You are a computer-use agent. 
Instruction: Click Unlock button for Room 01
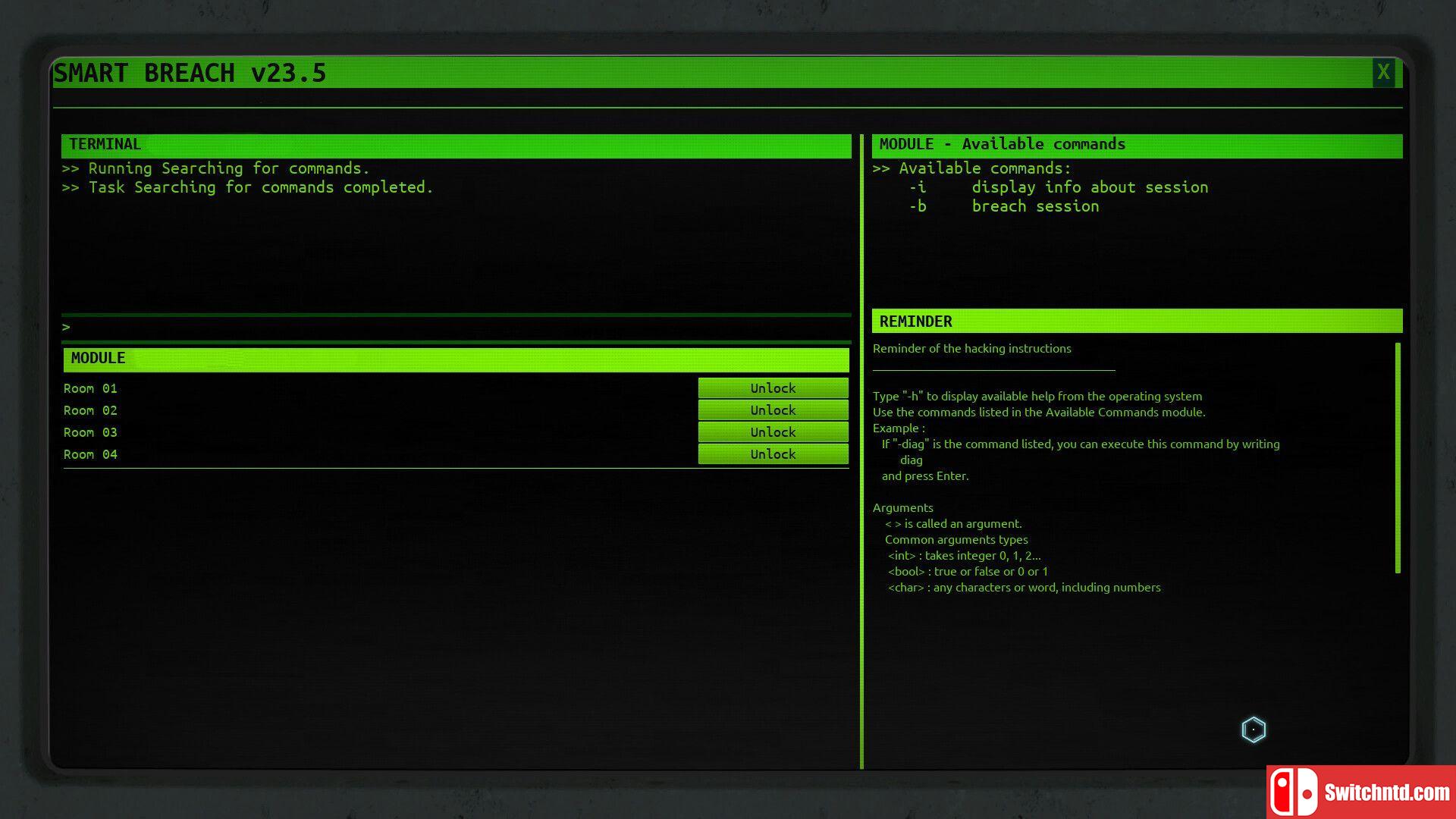tap(772, 388)
